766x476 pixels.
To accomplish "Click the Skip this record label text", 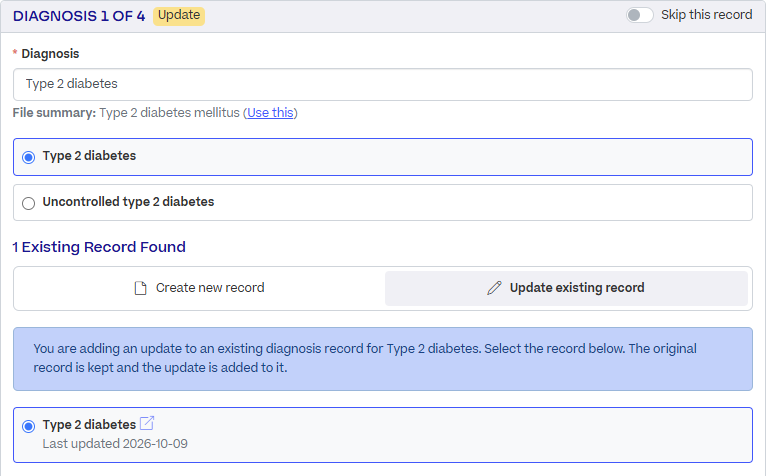I will click(x=706, y=15).
